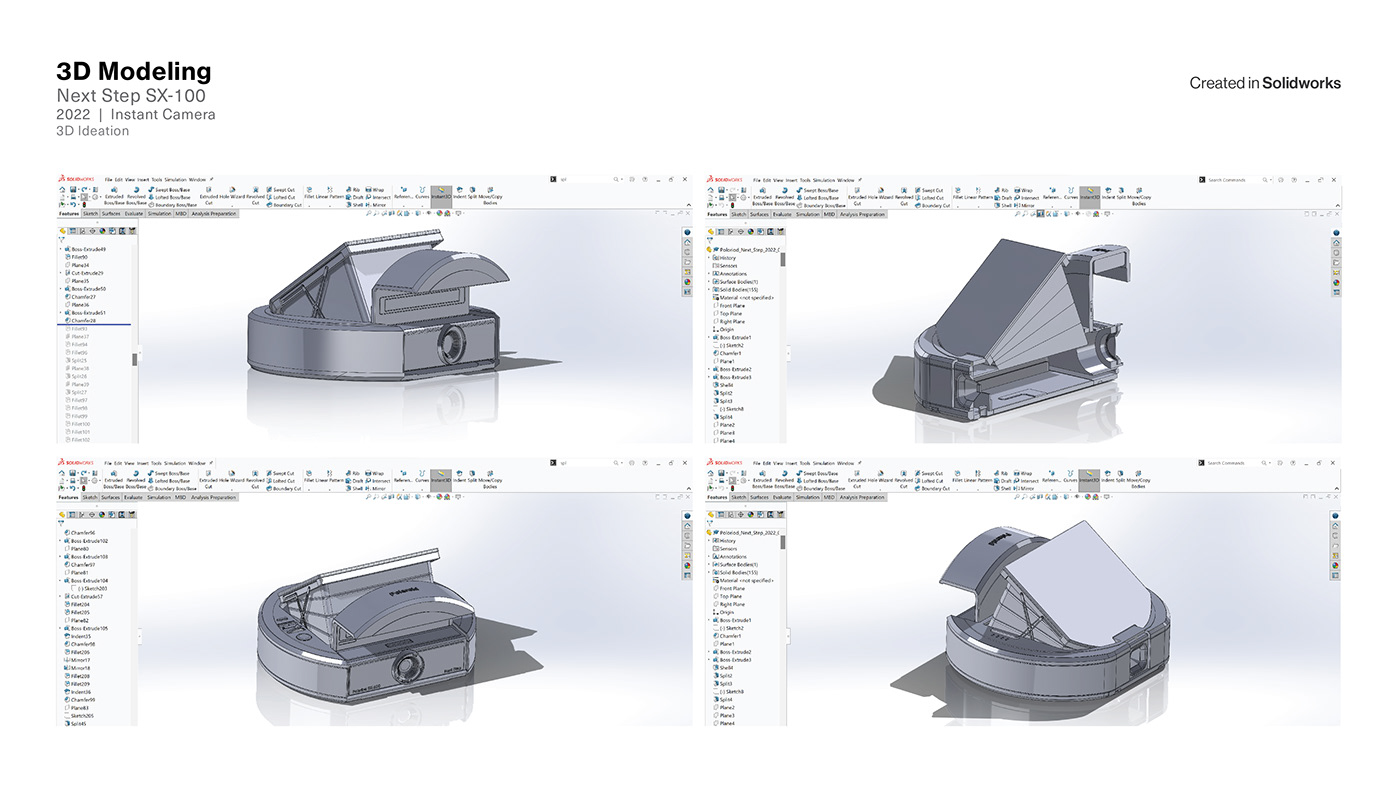Expand the Annotations folder

pos(707,274)
